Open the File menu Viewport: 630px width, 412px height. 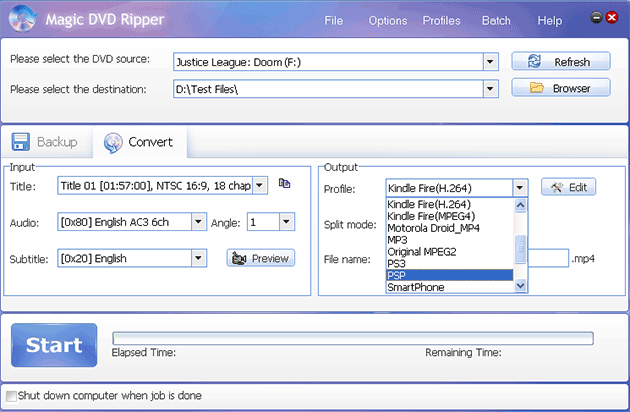tap(333, 20)
